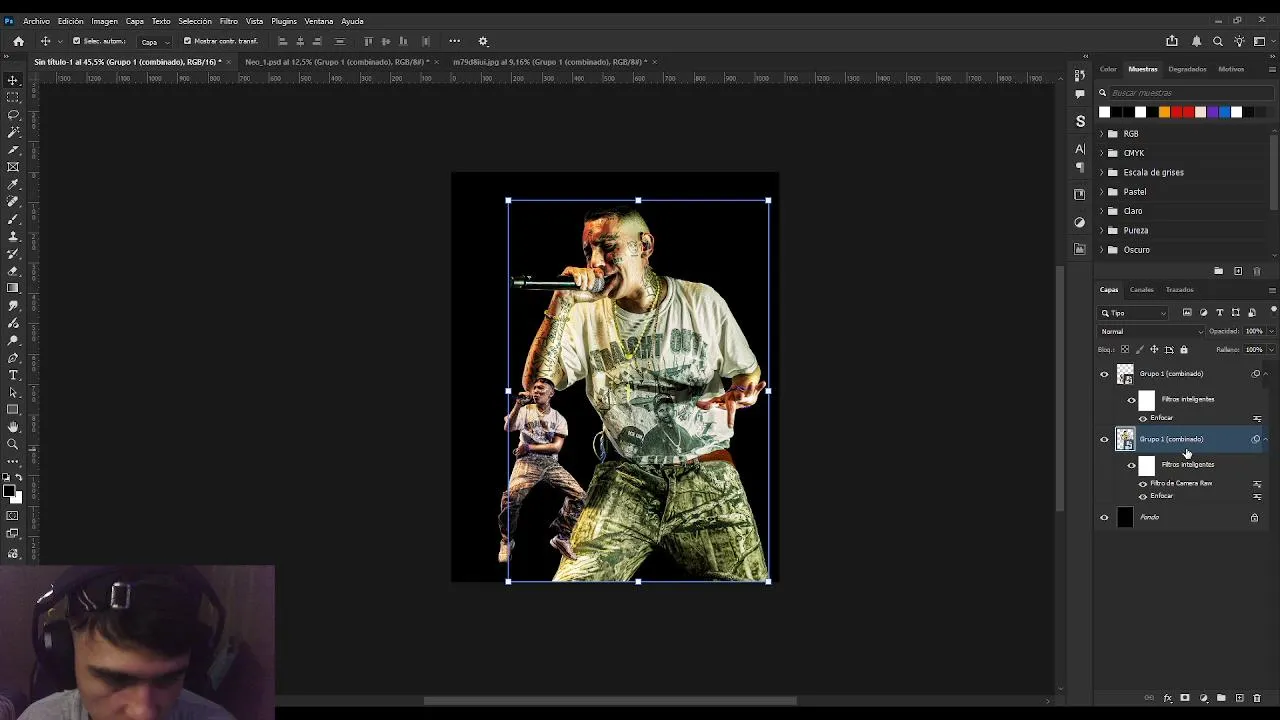Select the Move tool in the toolbox
Screen dimensions: 1280x720
click(13, 80)
